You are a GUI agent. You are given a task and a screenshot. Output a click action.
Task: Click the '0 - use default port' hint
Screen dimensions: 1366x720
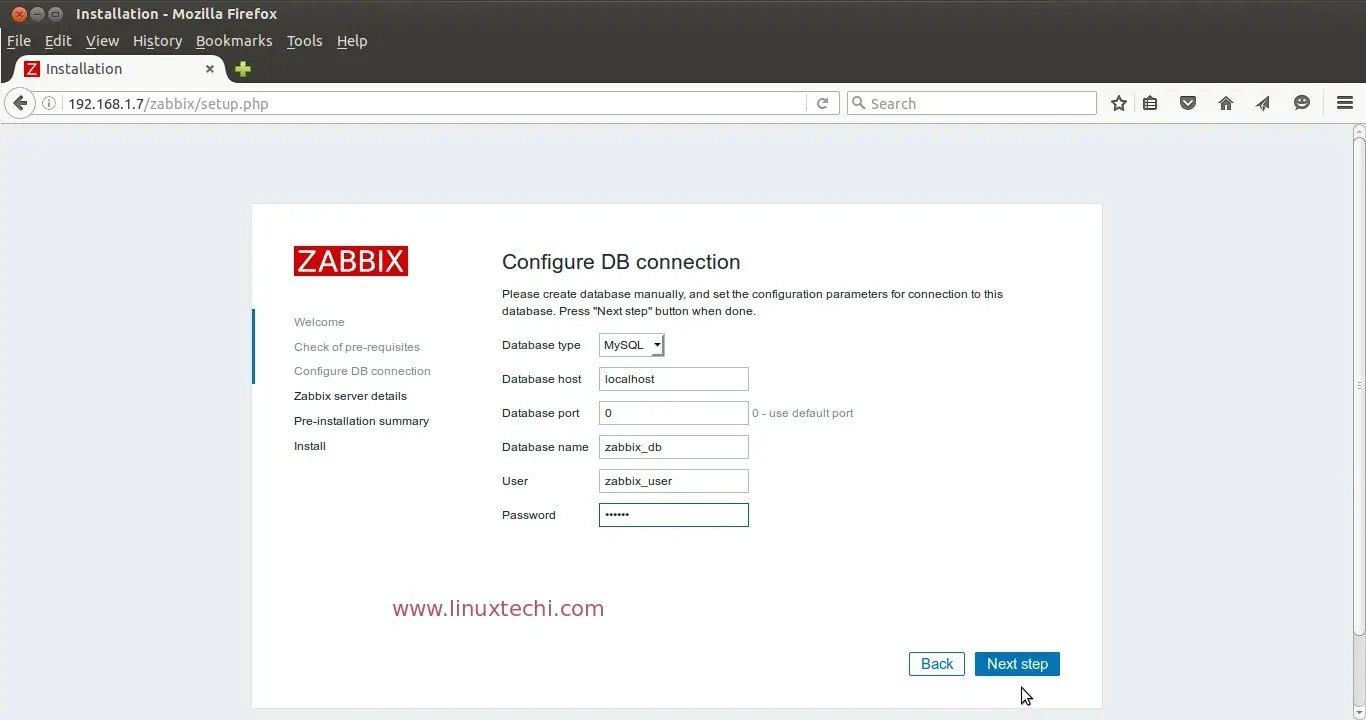click(x=803, y=413)
